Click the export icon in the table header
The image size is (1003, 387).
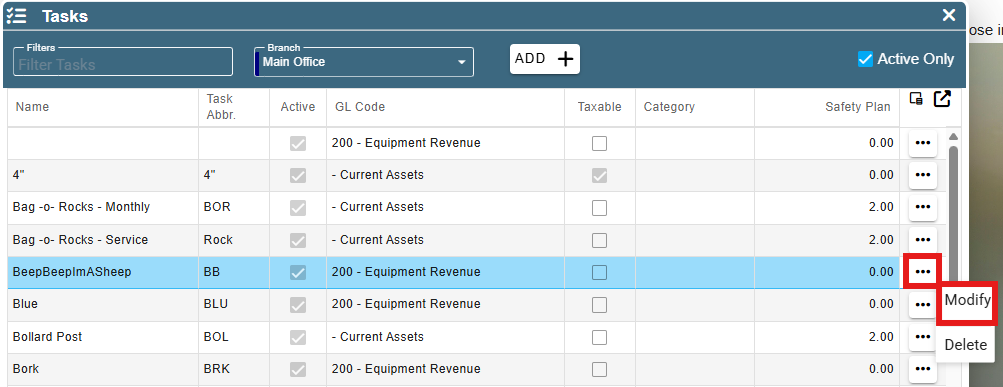click(x=942, y=99)
